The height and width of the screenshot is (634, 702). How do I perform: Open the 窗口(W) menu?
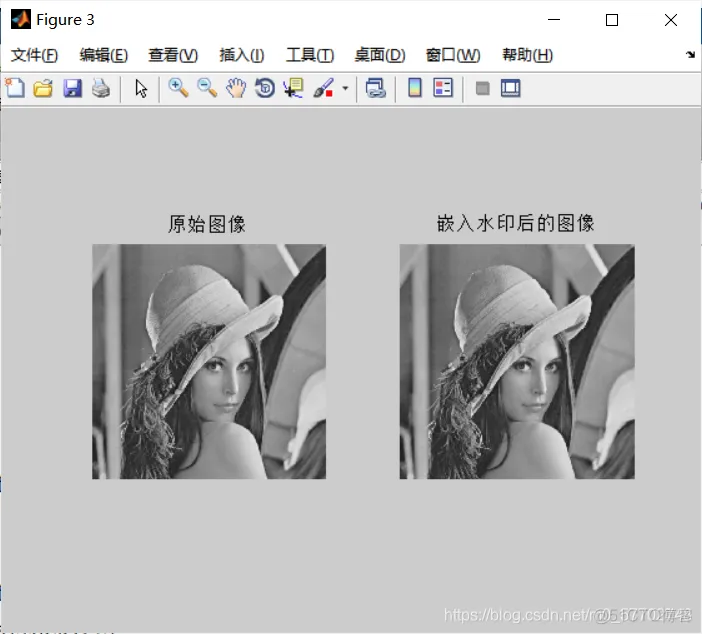pyautogui.click(x=453, y=55)
